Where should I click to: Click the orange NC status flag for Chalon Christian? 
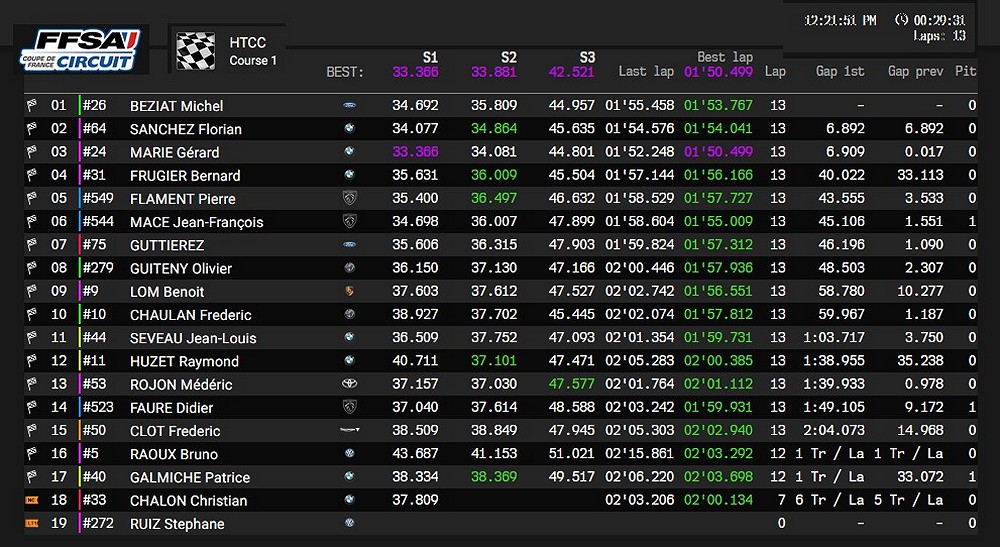pos(31,500)
